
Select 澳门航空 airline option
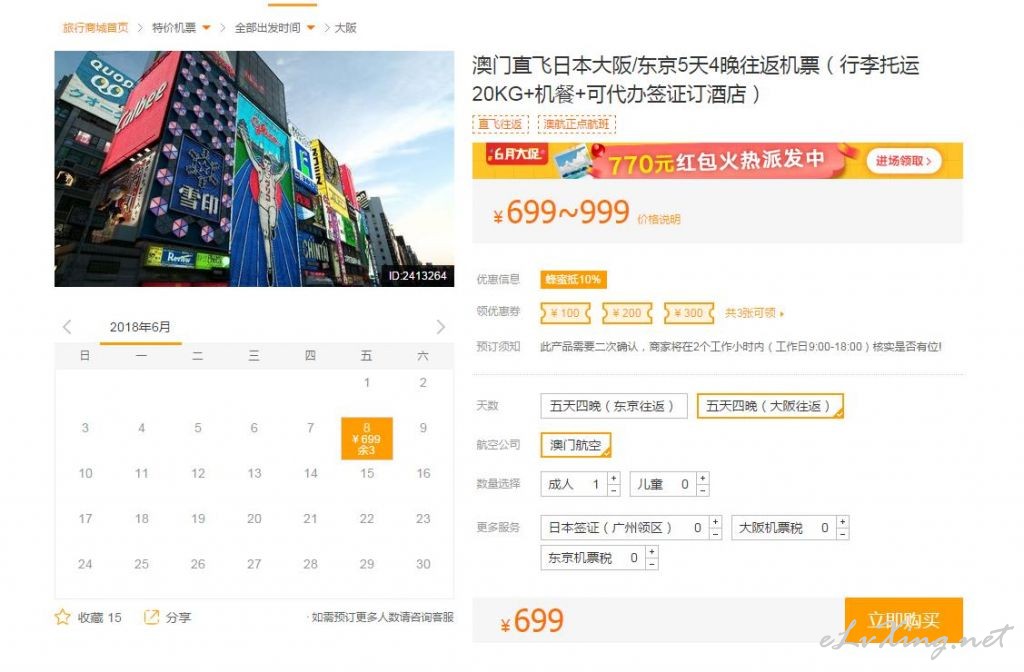576,445
